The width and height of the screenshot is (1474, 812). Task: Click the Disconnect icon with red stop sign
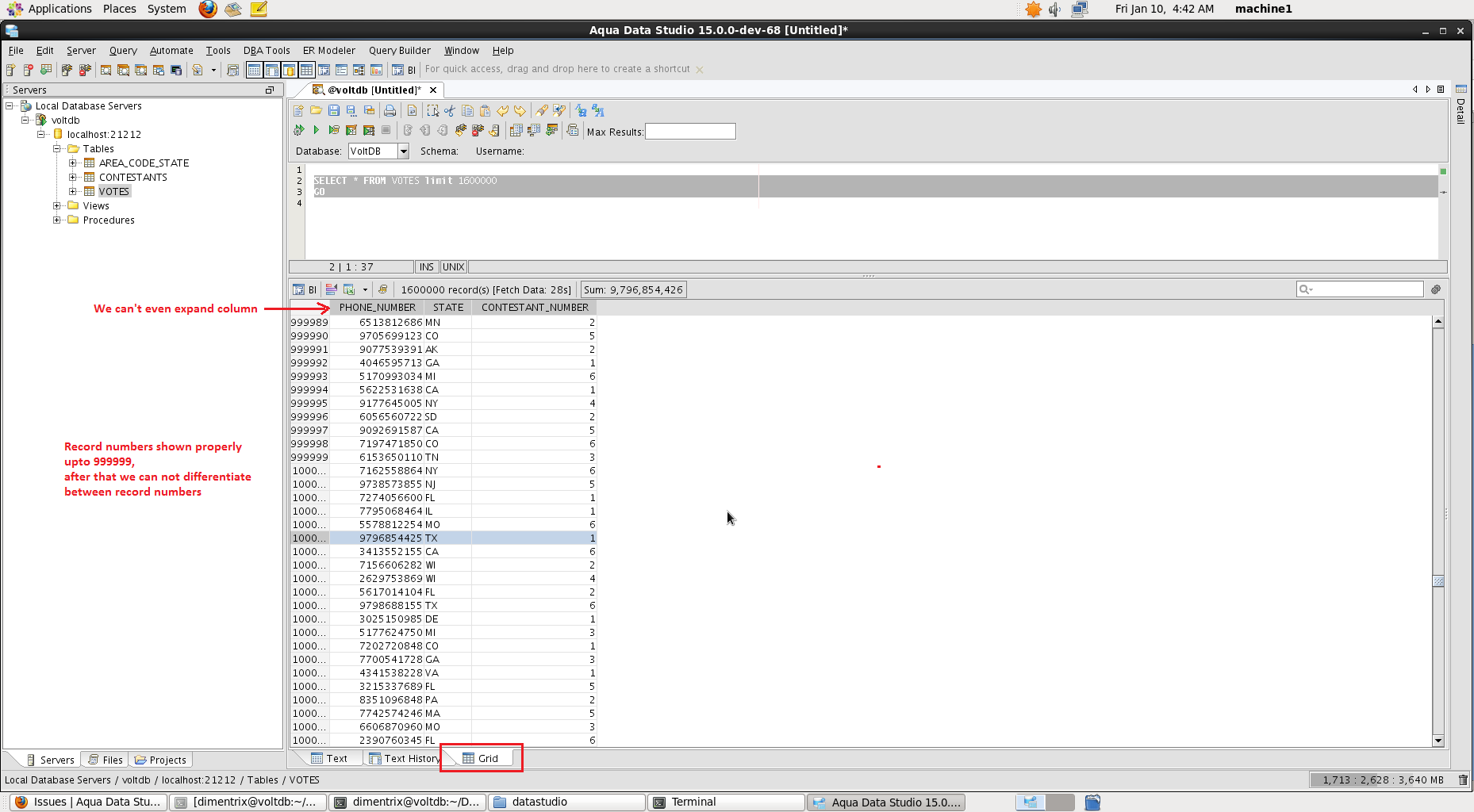[x=85, y=70]
